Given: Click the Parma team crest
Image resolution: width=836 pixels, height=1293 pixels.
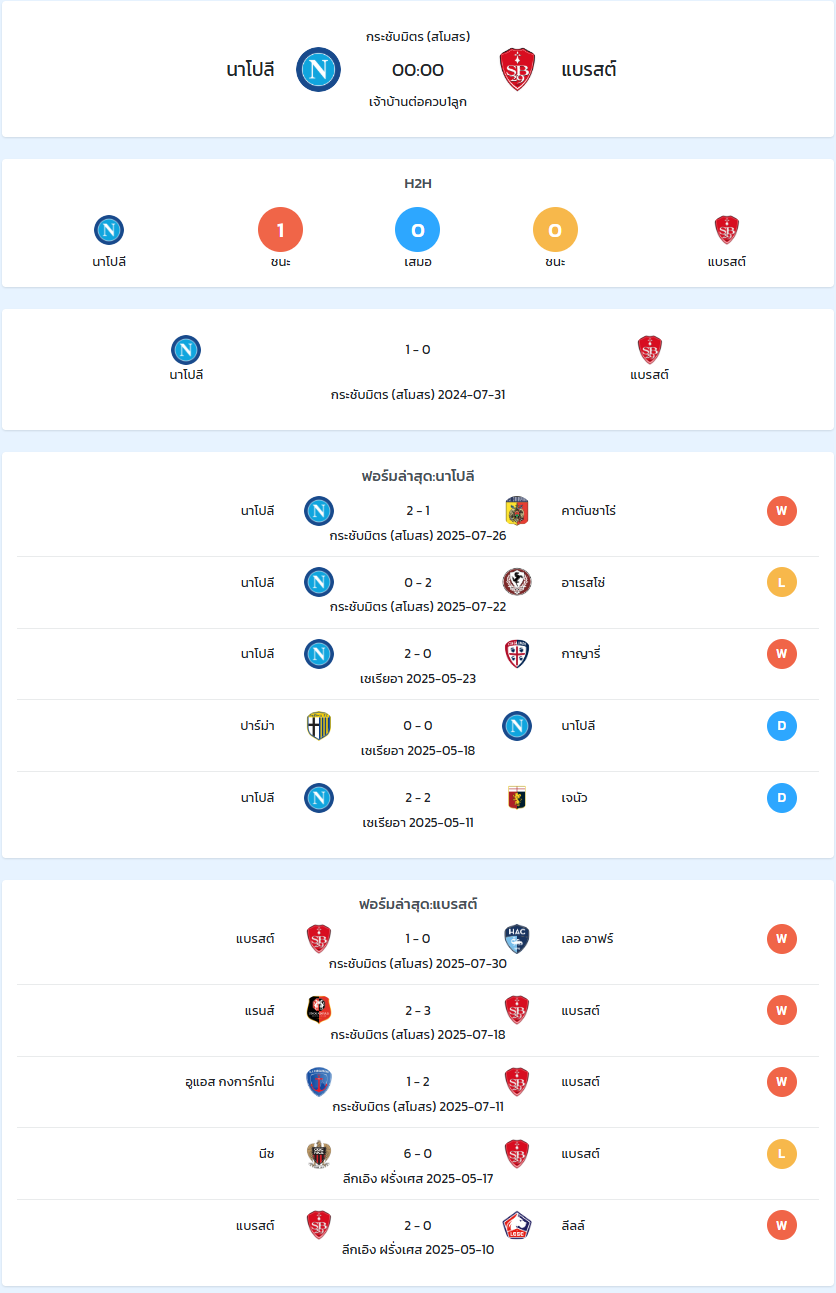Looking at the screenshot, I should (319, 726).
